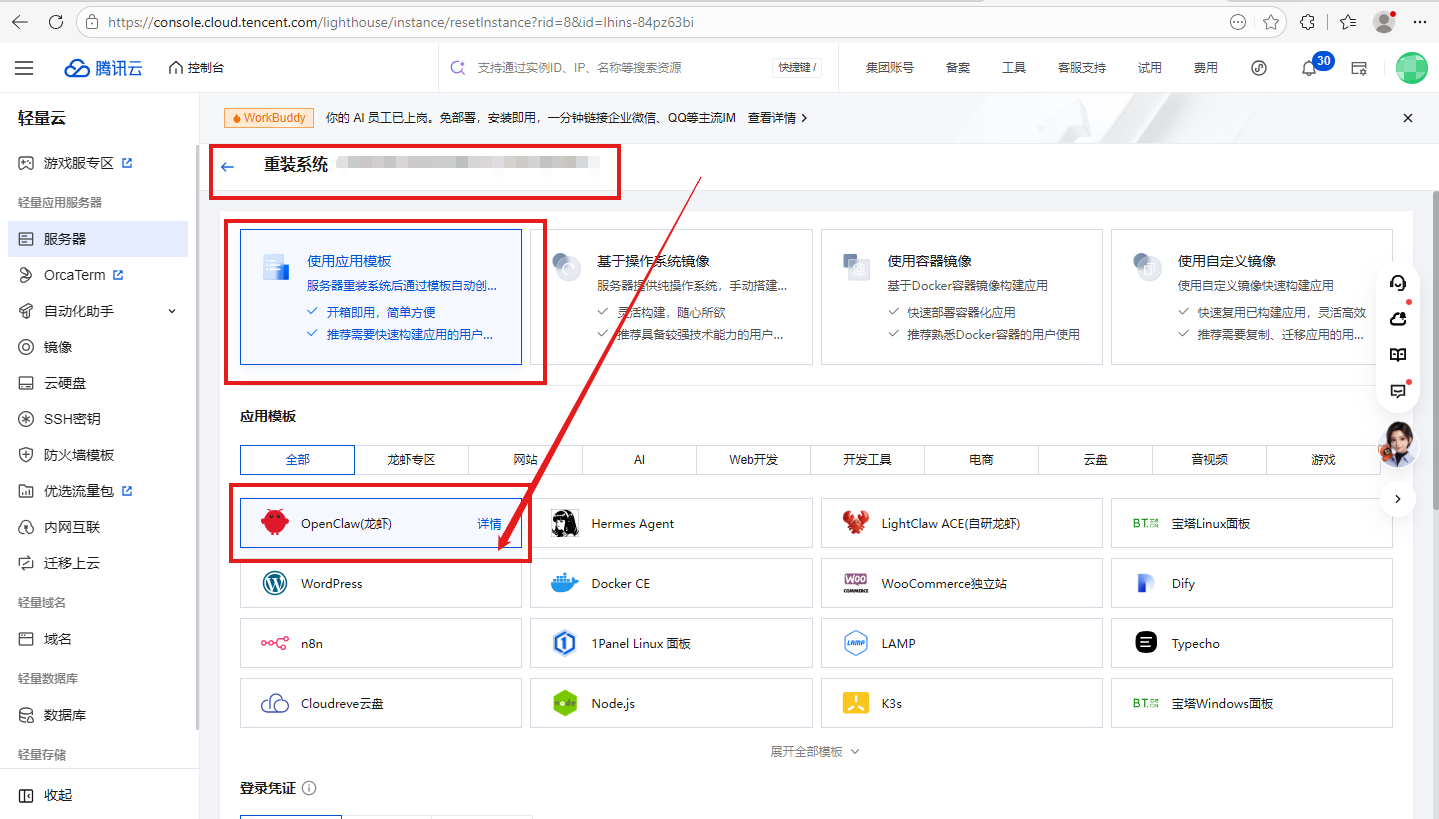
Task: Click the account avatar in the console header
Action: coord(1412,68)
